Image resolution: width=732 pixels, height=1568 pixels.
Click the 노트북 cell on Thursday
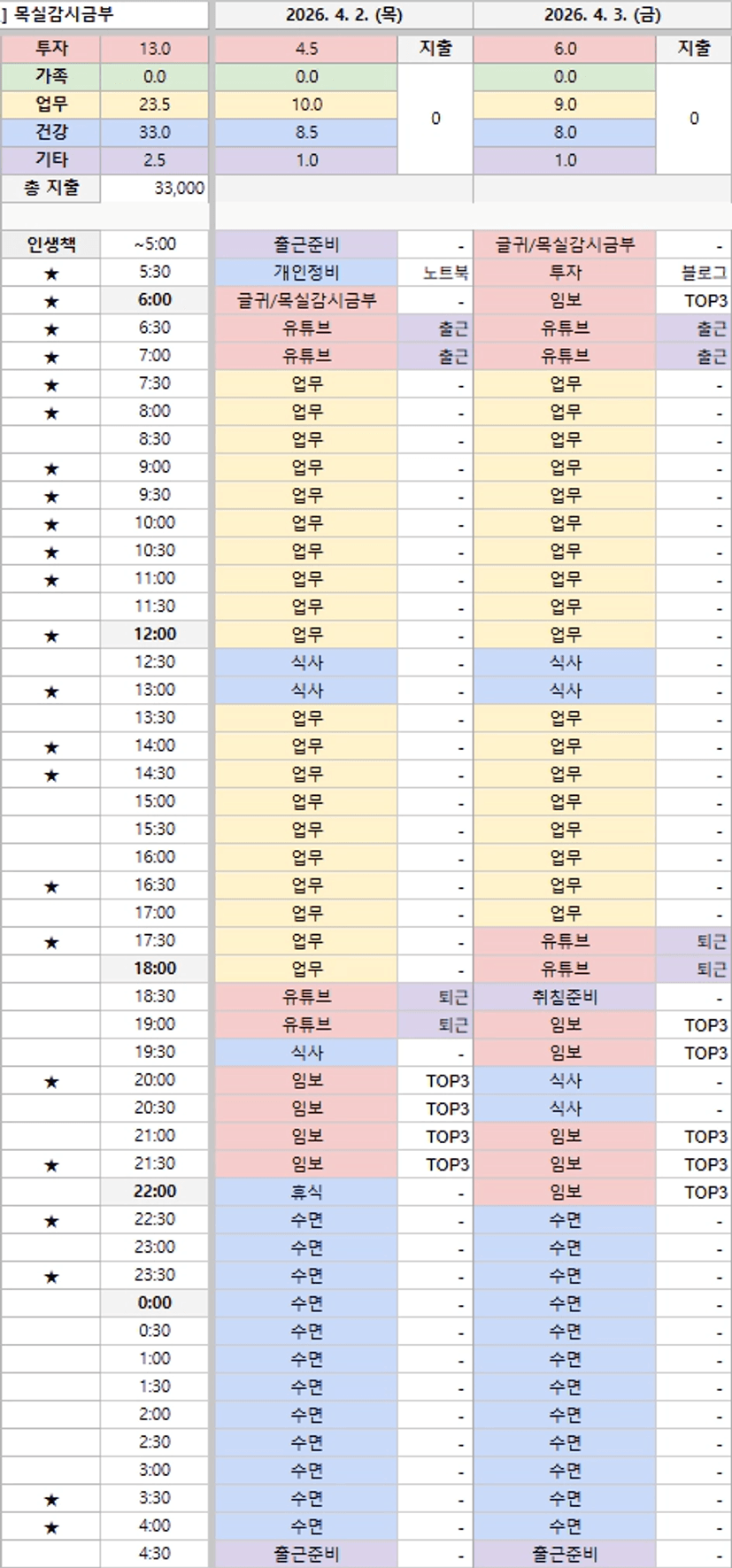[x=435, y=273]
